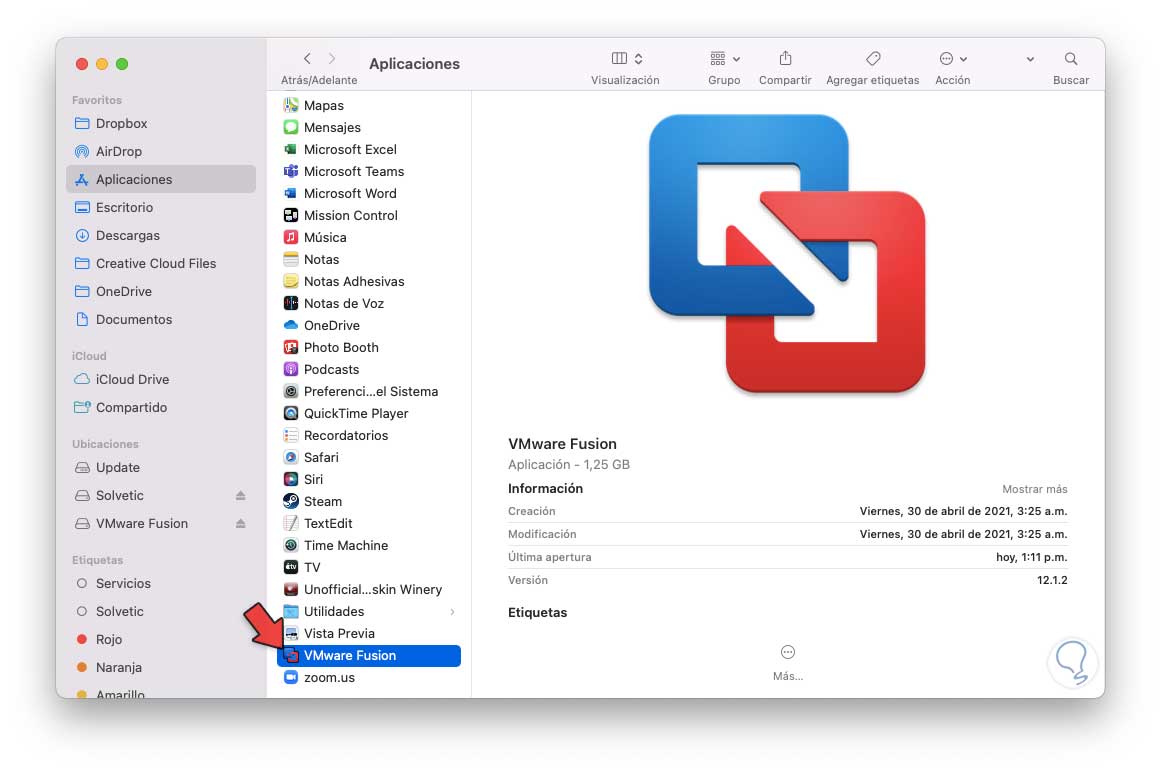Select TextEdit in the applications list
Screen dimensions: 1161x772
coord(369,523)
